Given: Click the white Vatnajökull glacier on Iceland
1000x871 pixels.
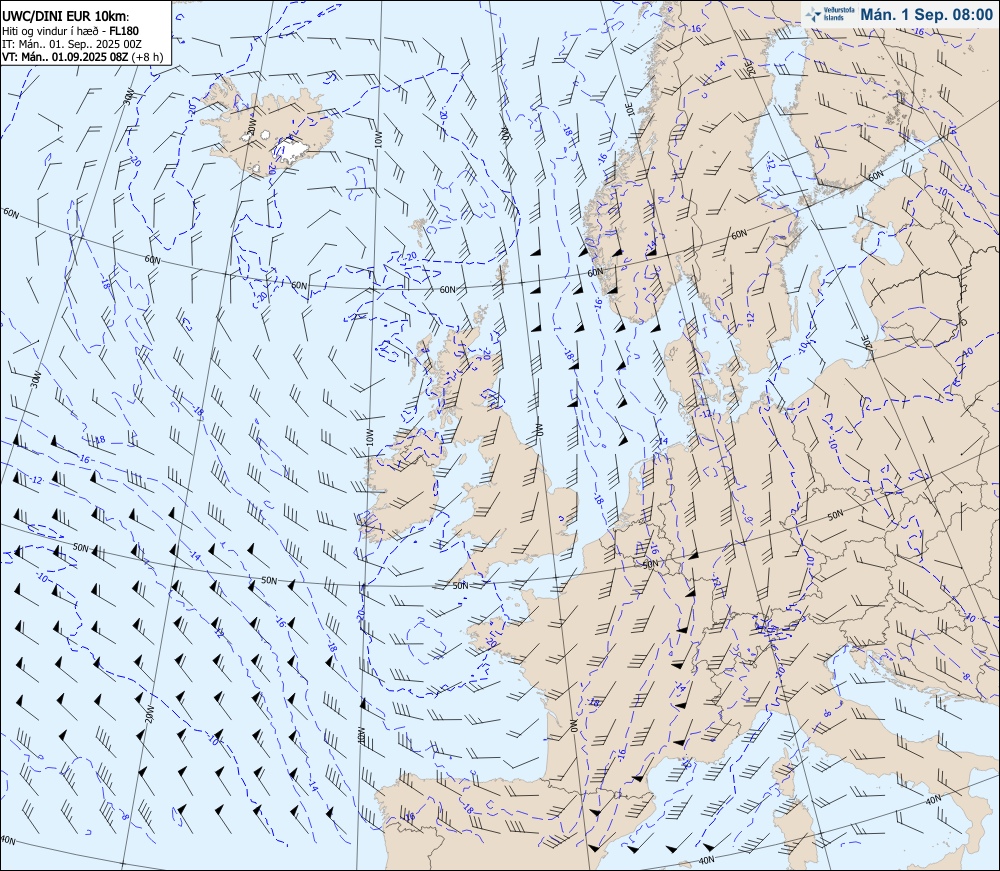Looking at the screenshot, I should tap(292, 150).
